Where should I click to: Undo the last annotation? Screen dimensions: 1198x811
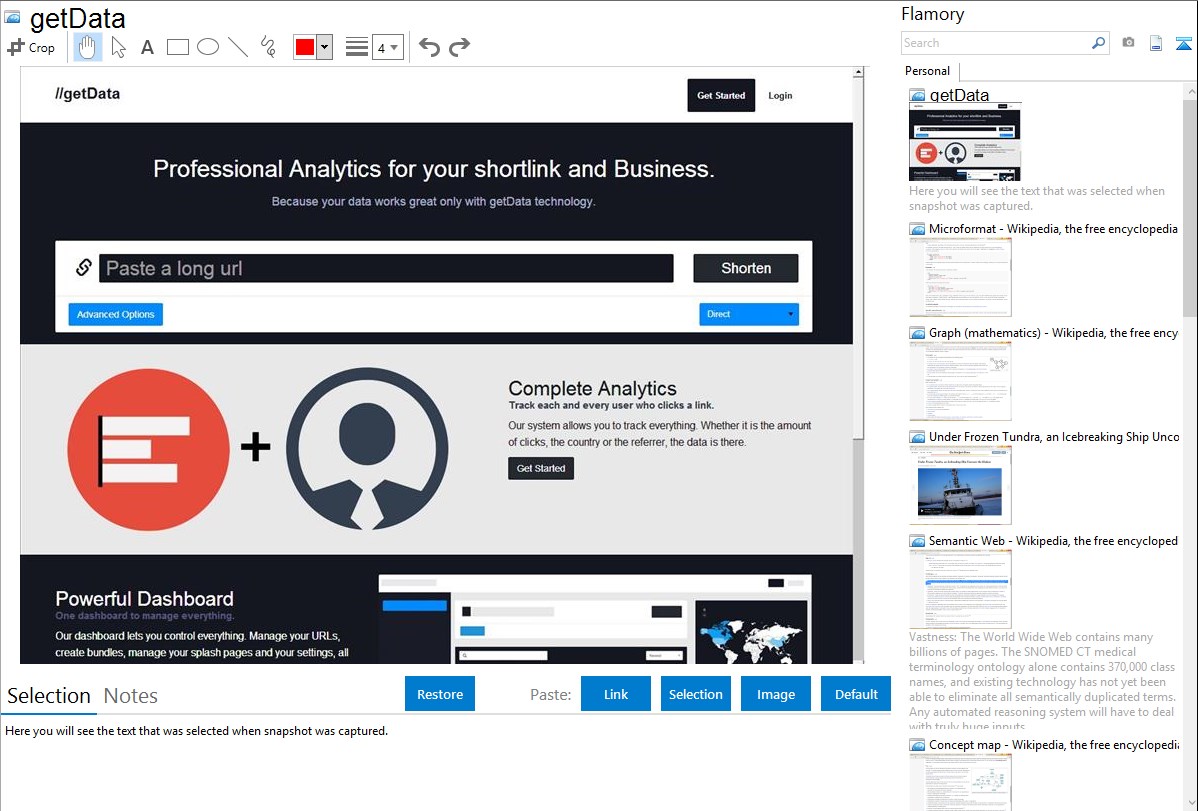tap(429, 47)
